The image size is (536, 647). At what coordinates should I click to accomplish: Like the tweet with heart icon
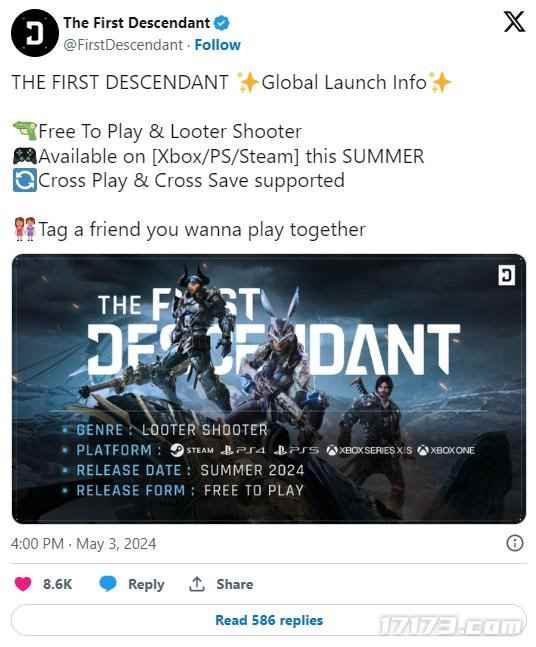click(23, 584)
